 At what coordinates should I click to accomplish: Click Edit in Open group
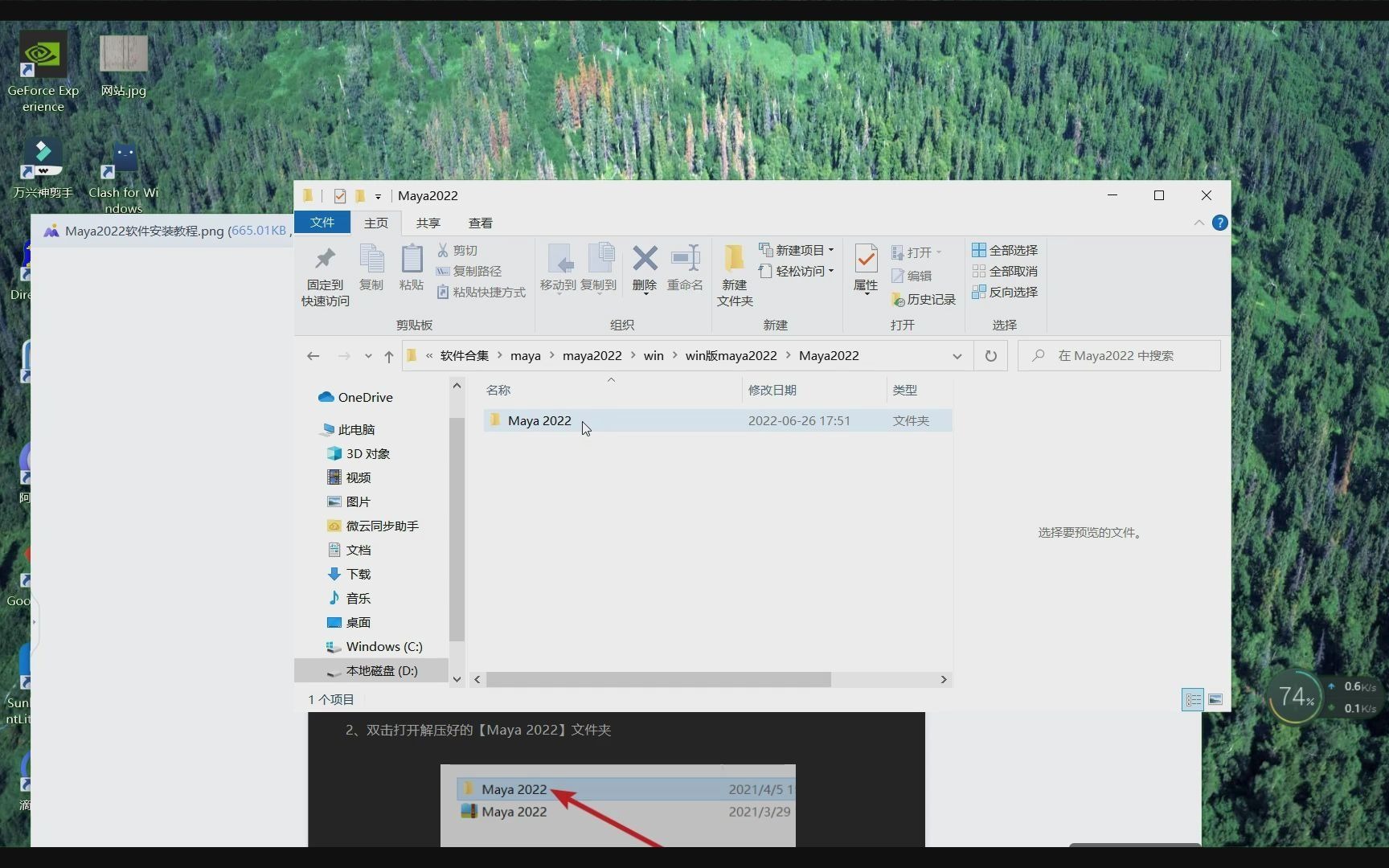912,276
